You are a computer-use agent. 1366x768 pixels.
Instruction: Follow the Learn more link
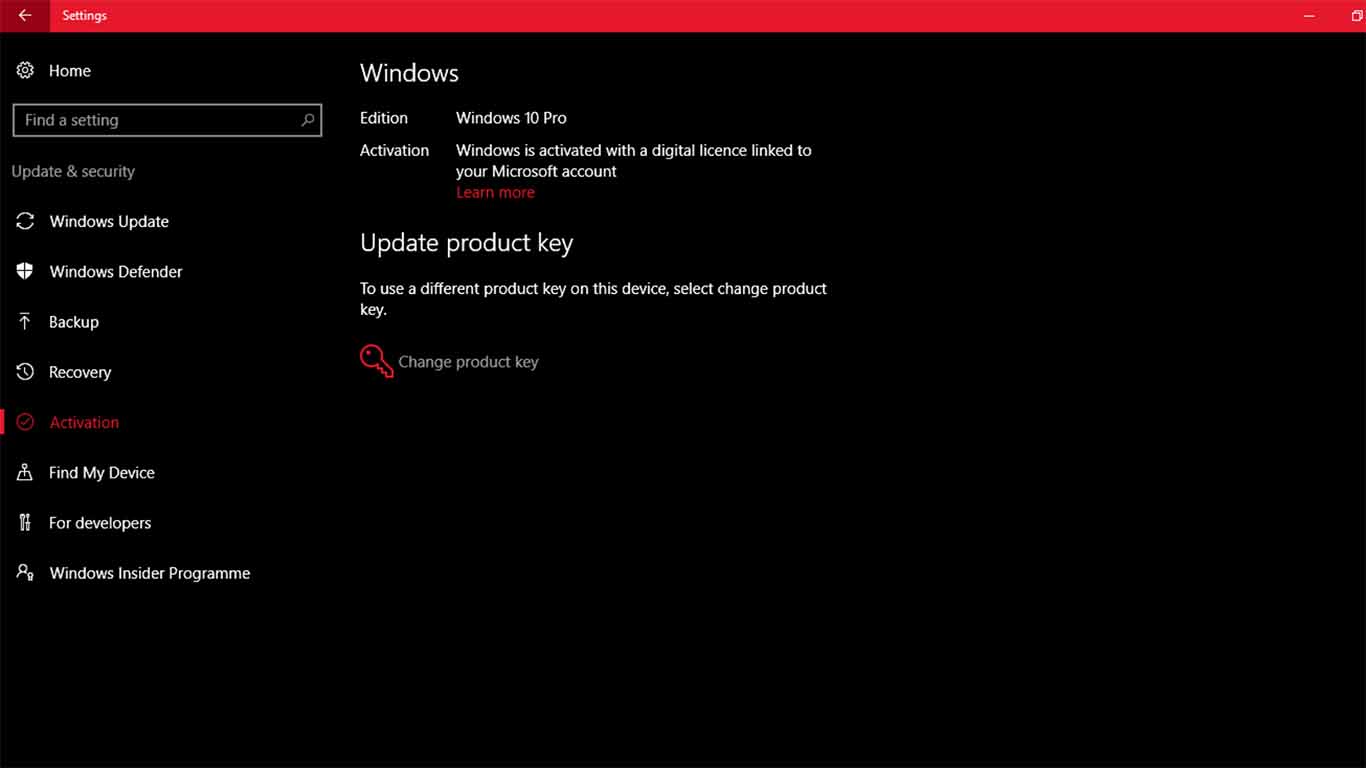click(495, 192)
